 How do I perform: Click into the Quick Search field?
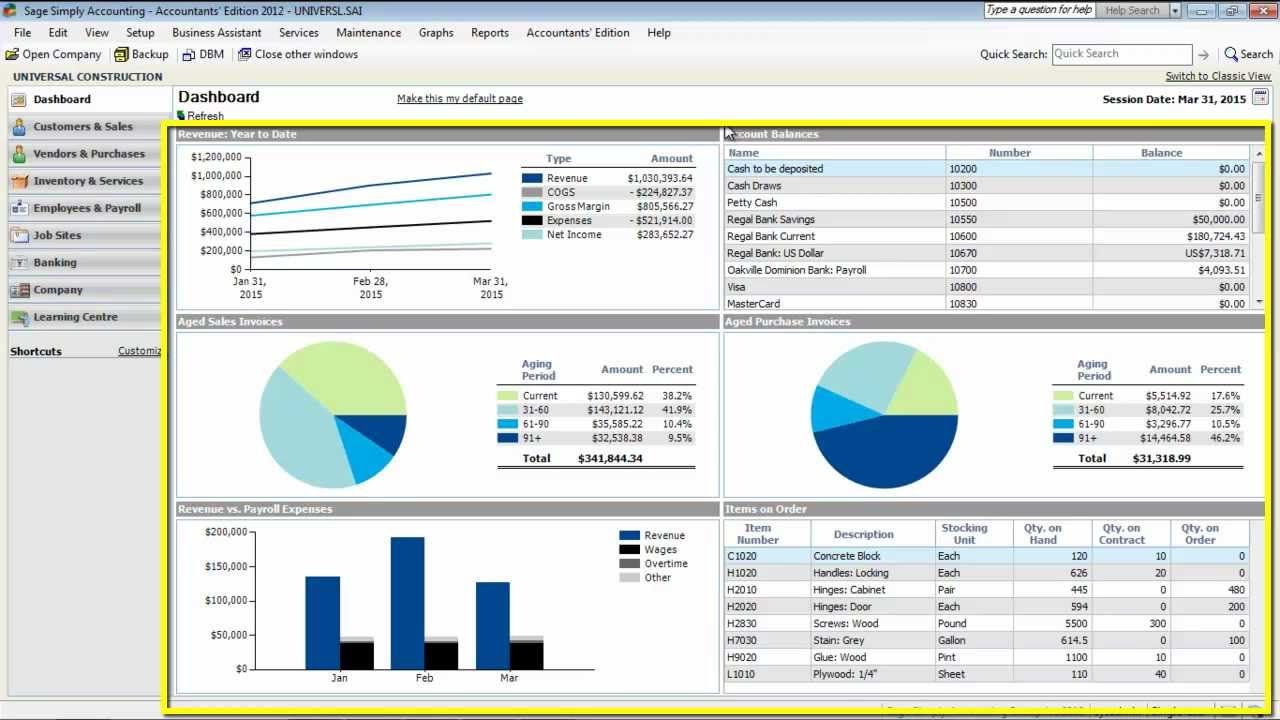(x=1121, y=54)
